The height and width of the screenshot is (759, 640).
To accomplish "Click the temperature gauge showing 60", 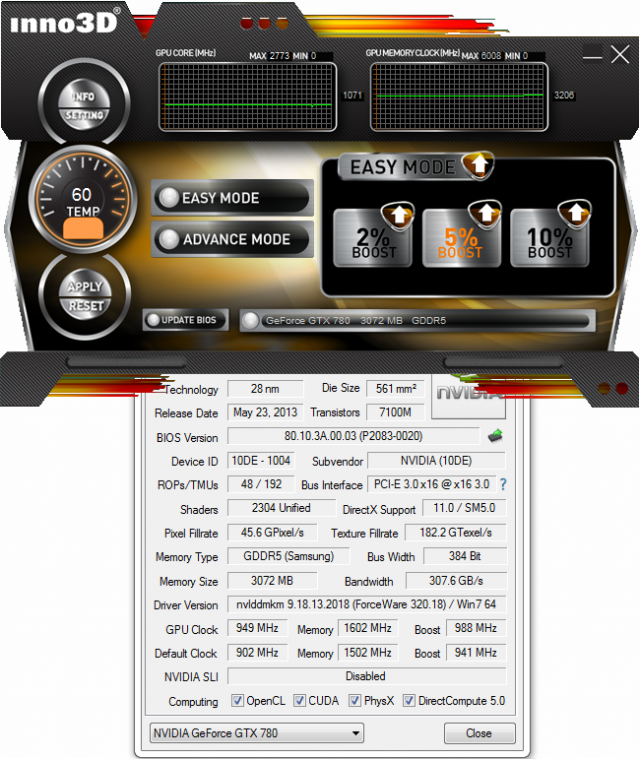I will pyautogui.click(x=82, y=199).
